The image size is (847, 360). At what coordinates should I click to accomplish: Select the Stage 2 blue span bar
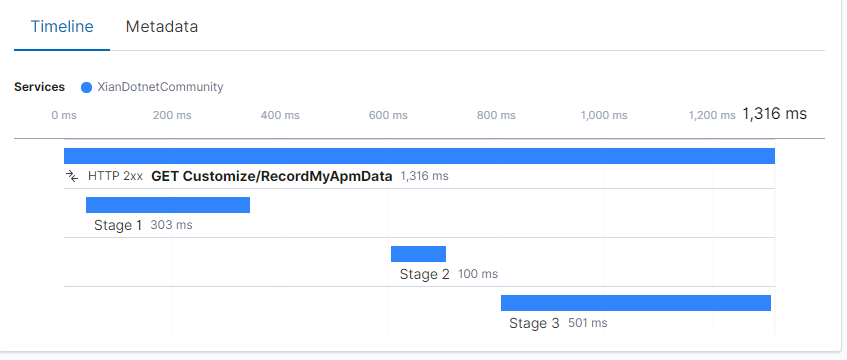[419, 254]
